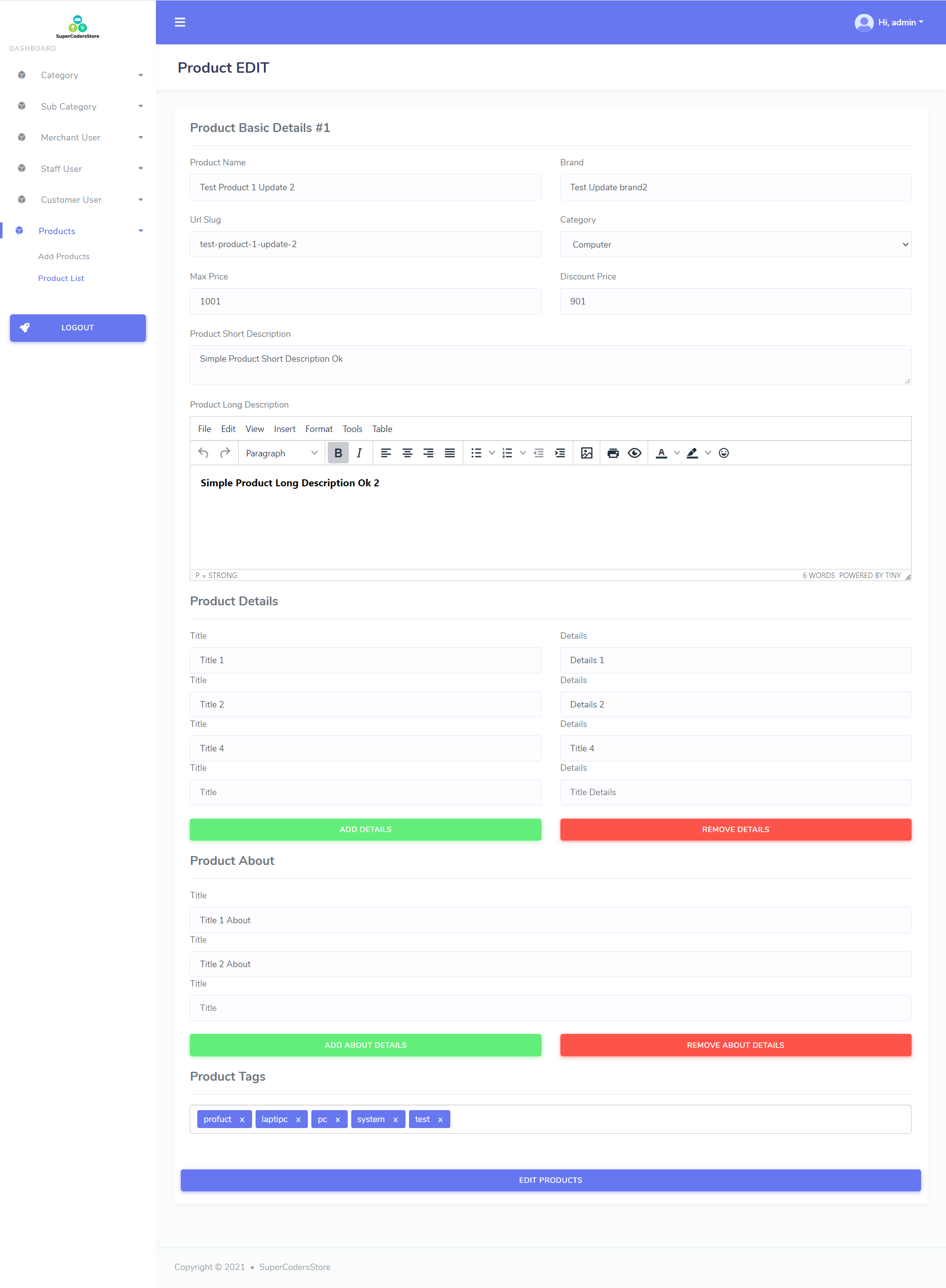Preview the editor content
The width and height of the screenshot is (946, 1288).
pyautogui.click(x=634, y=453)
